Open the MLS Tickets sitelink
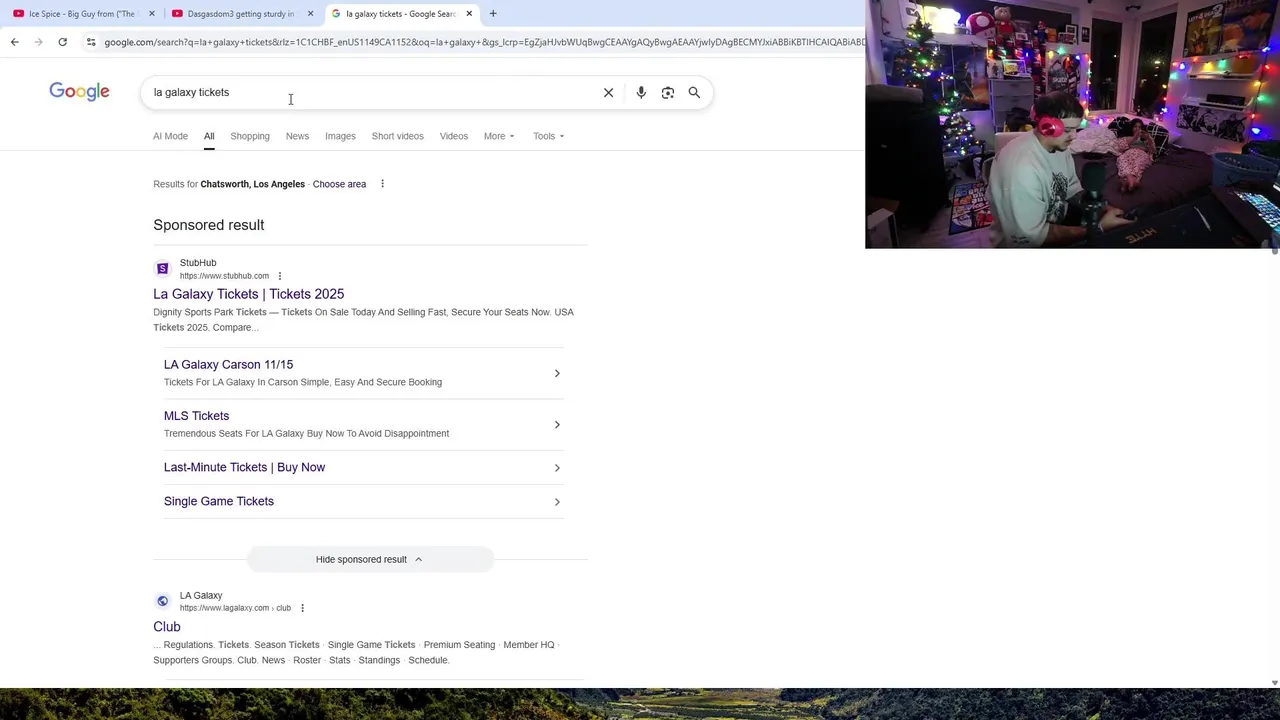This screenshot has height=720, width=1280. point(196,416)
